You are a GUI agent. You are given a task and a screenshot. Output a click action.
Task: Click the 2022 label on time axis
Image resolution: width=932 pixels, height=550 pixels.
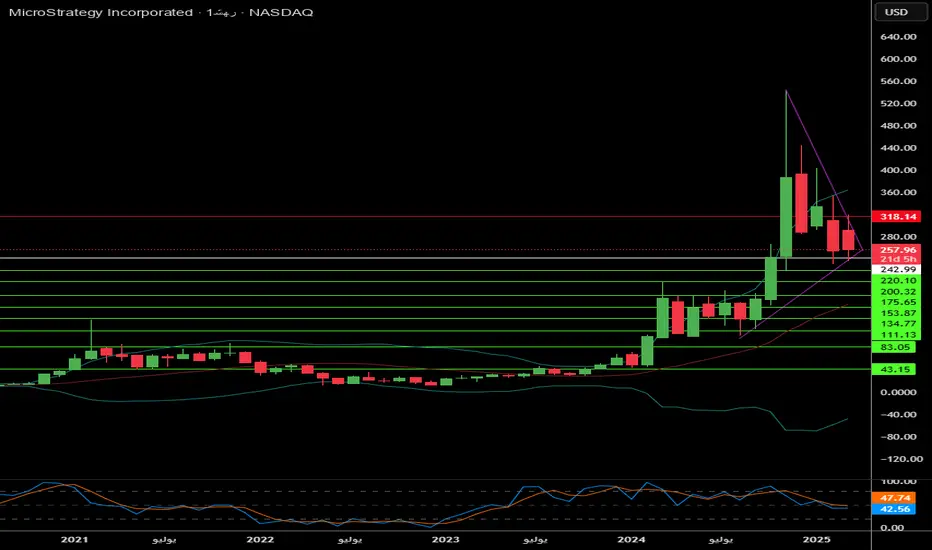click(x=260, y=539)
